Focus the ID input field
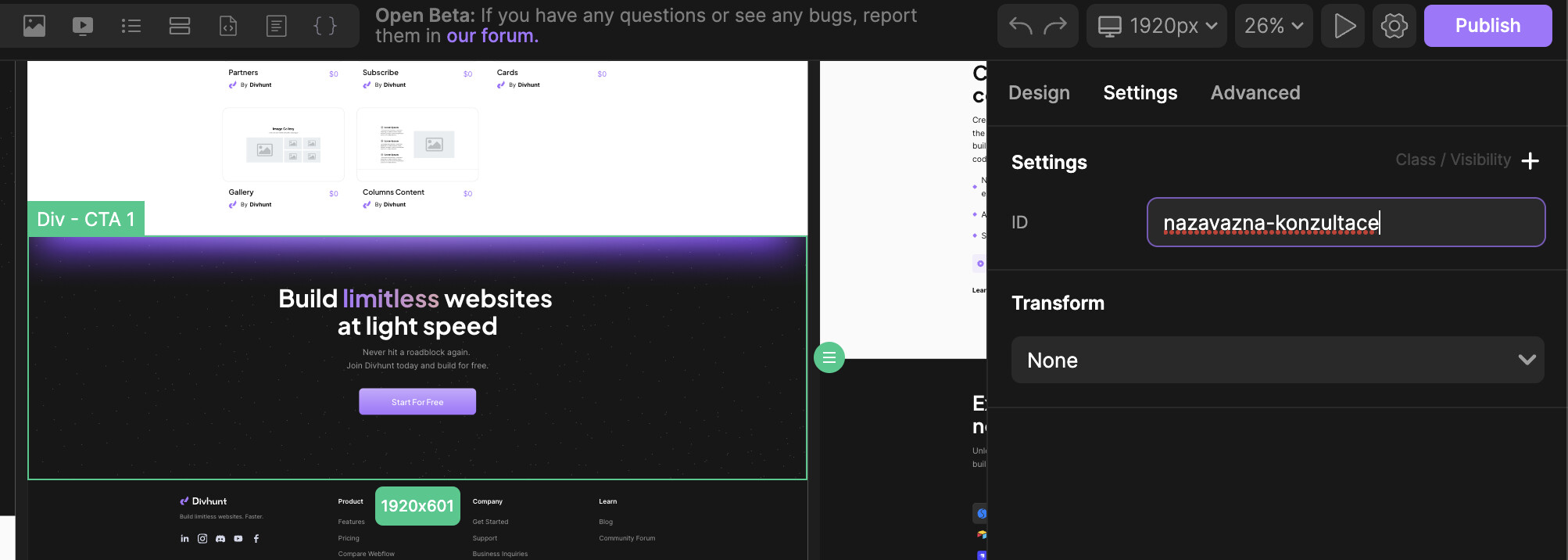1568x560 pixels. [x=1345, y=222]
